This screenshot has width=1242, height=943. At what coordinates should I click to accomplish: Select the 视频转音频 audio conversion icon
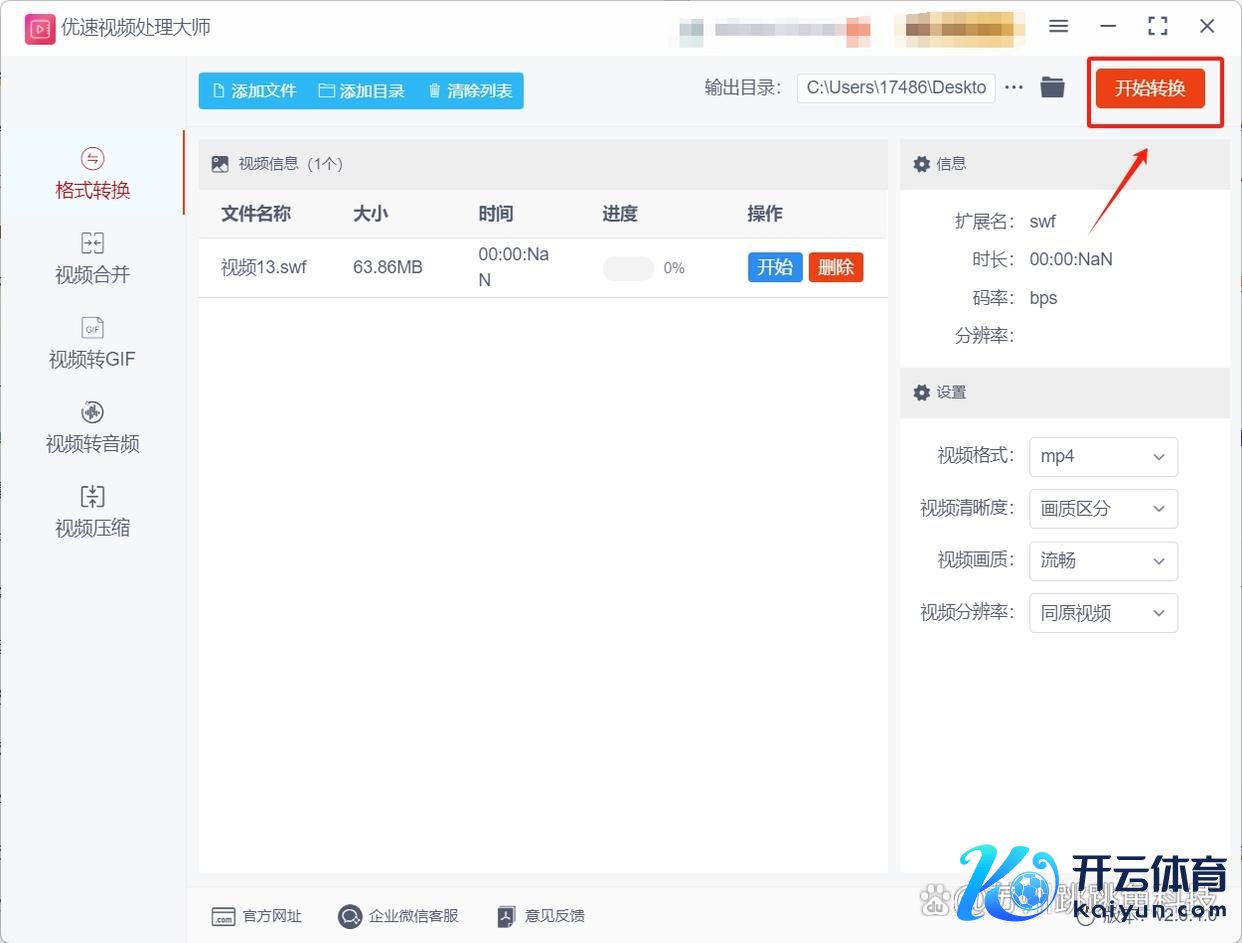coord(92,412)
